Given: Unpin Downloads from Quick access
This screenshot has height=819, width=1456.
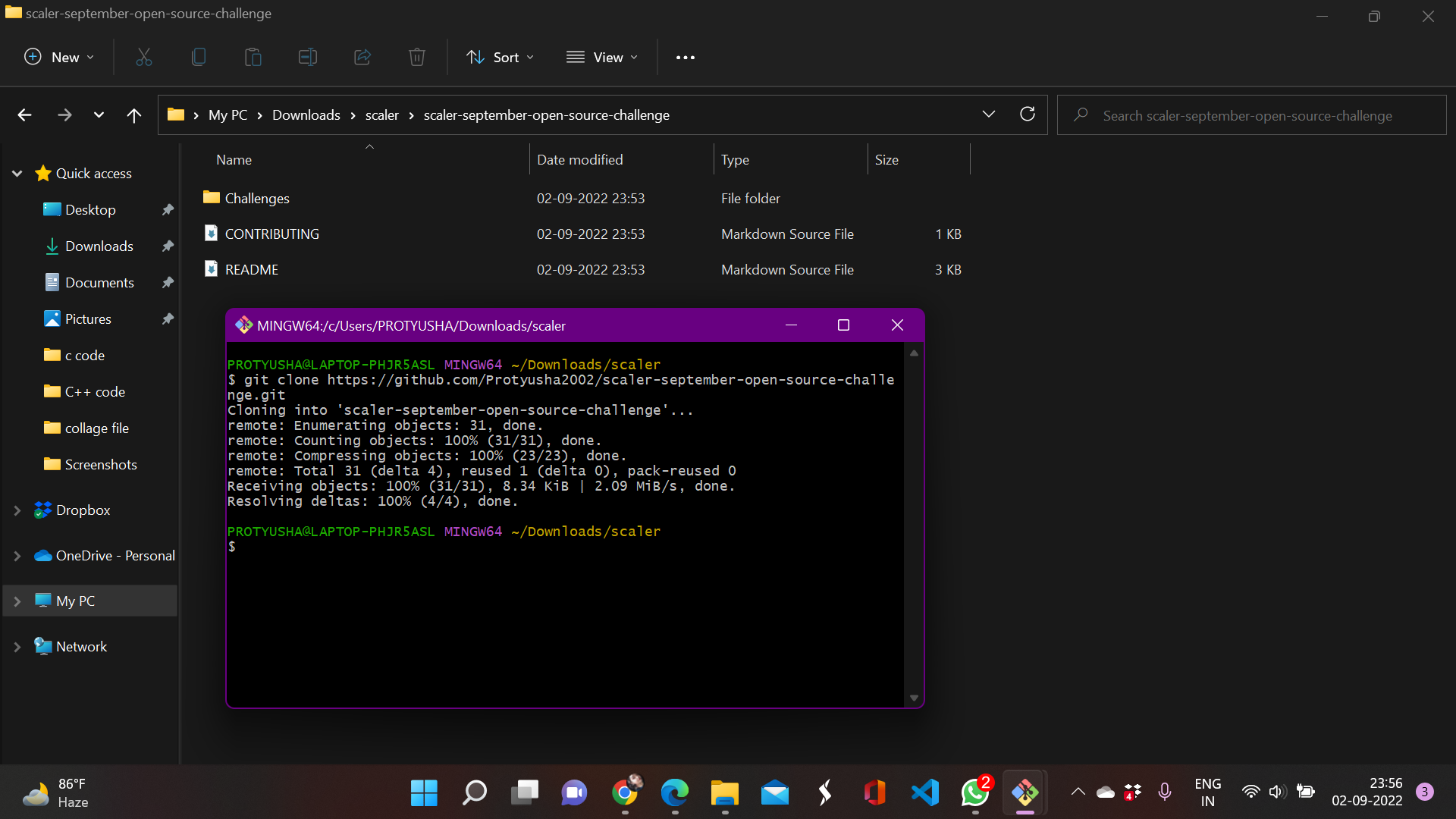Looking at the screenshot, I should pyautogui.click(x=168, y=246).
